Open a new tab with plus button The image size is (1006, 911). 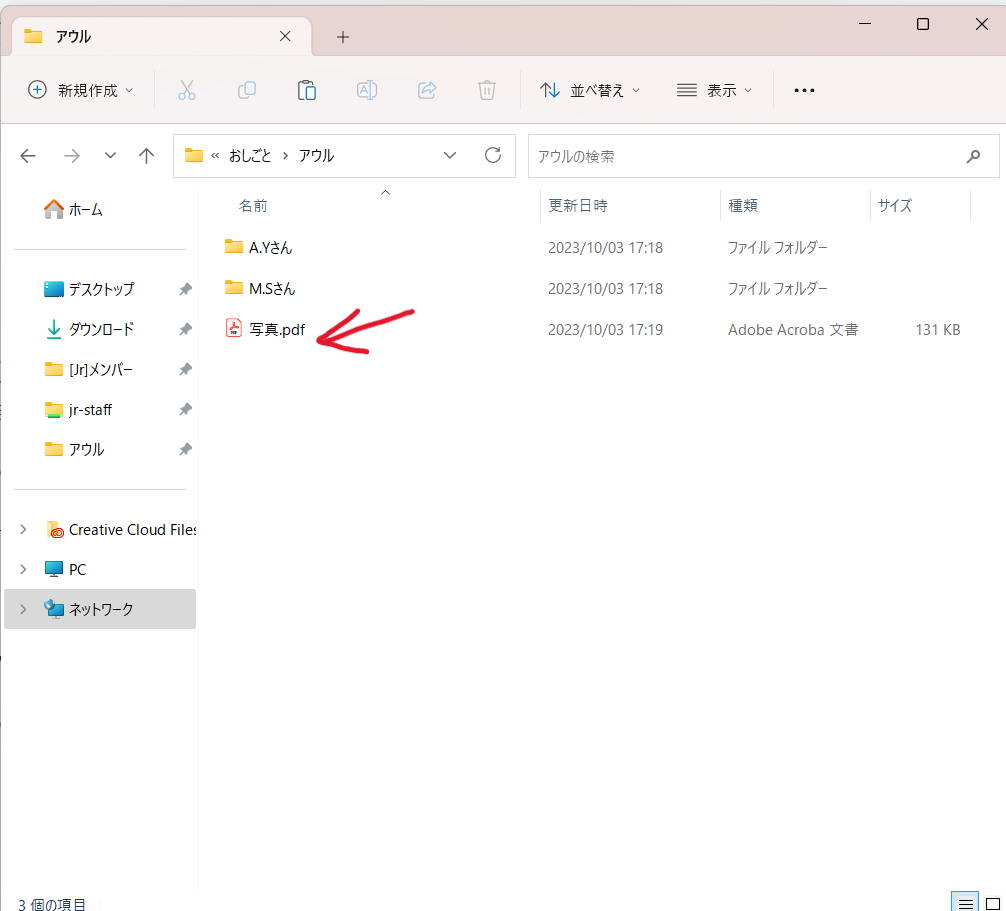[343, 37]
